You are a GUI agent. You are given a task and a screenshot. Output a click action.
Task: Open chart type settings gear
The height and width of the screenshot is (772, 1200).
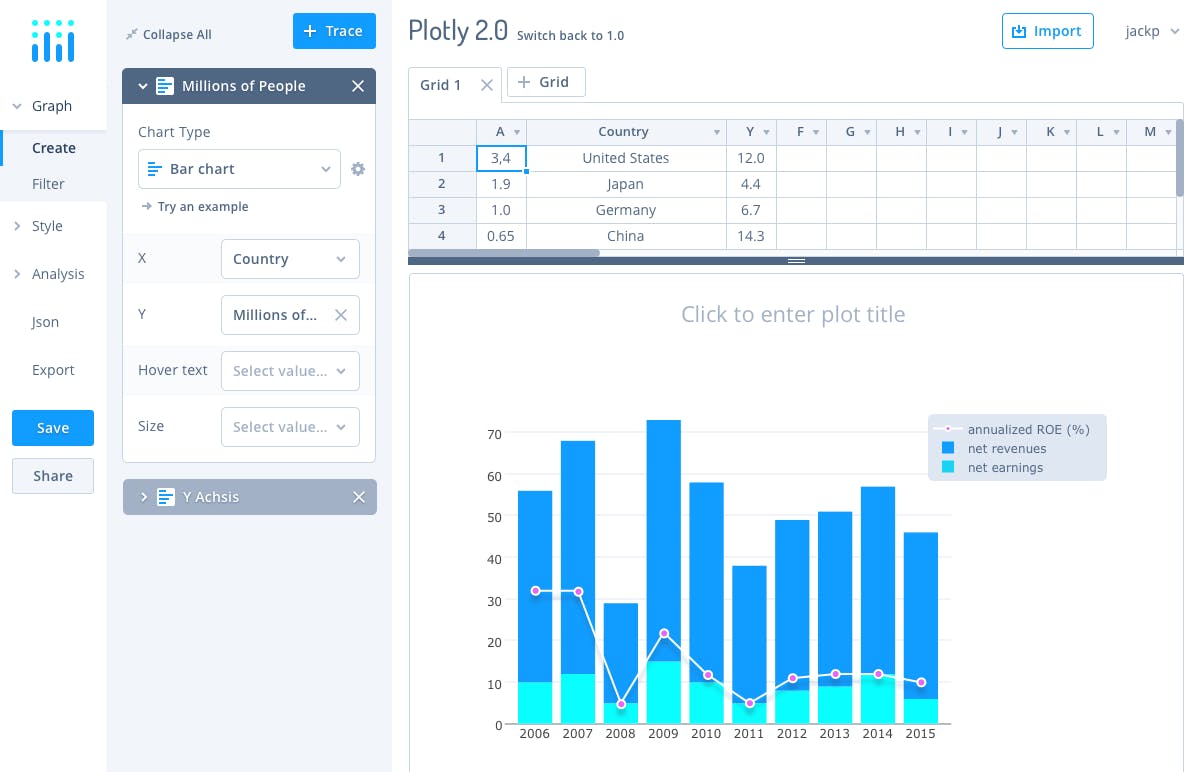click(x=358, y=169)
